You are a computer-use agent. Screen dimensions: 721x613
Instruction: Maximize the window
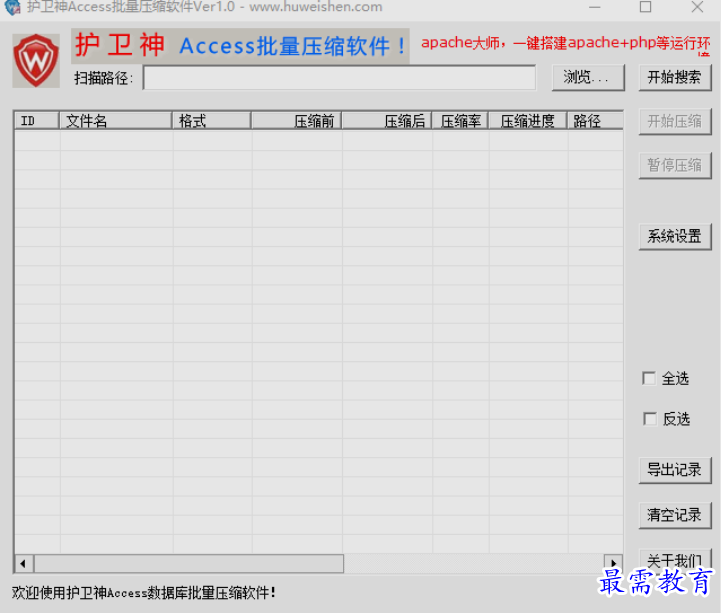tap(646, 7)
